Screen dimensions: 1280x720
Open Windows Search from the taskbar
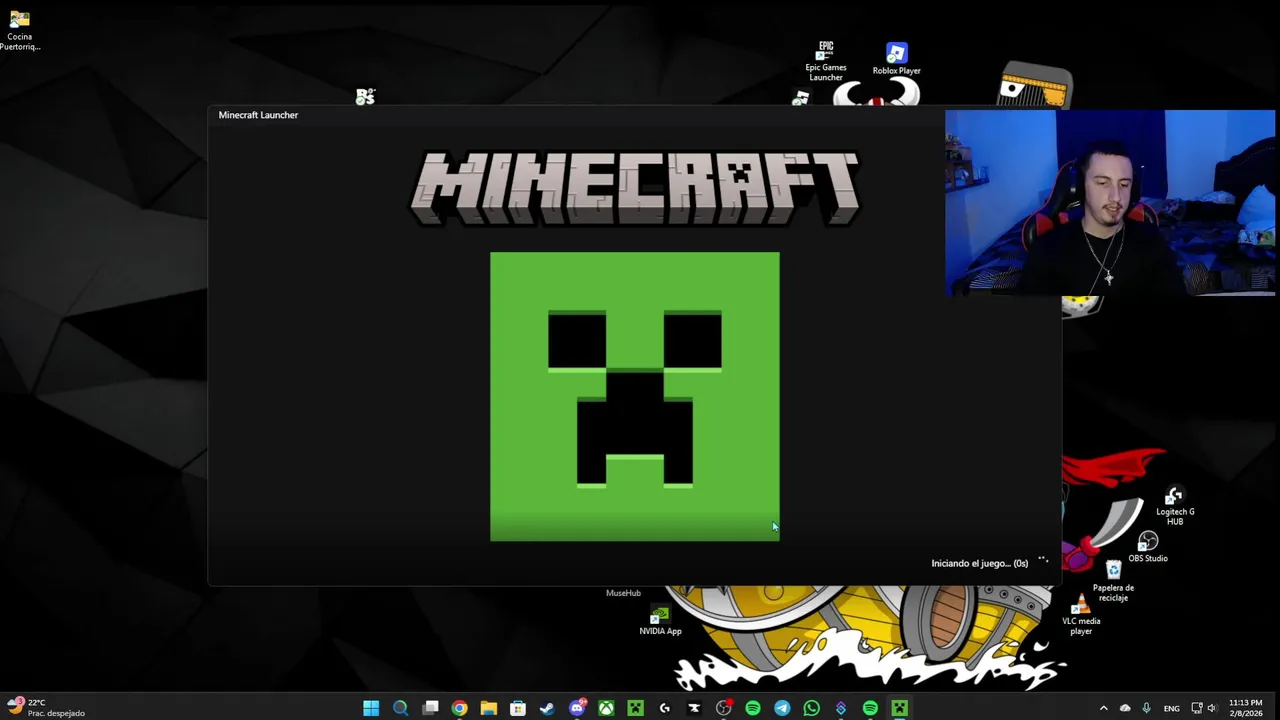click(400, 708)
